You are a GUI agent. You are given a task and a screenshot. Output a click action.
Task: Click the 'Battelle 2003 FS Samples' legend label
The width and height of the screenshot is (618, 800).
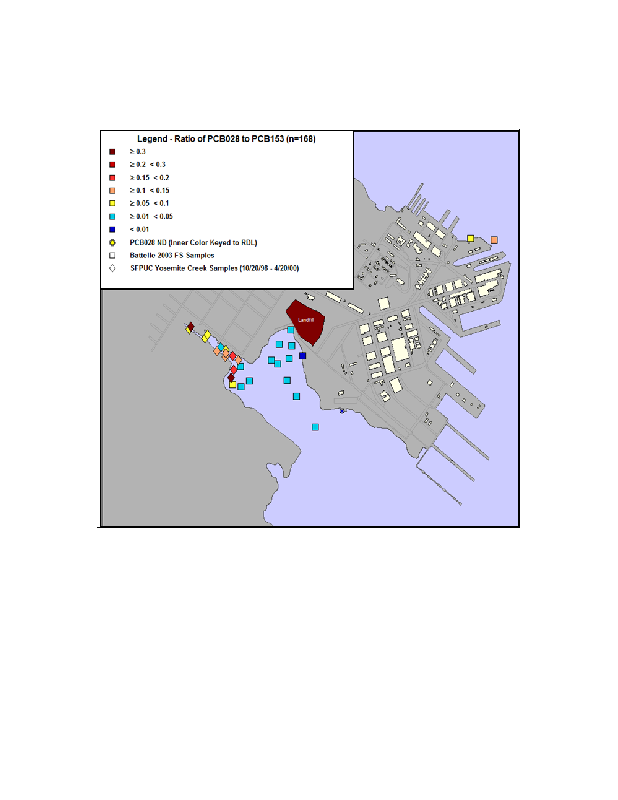172,255
